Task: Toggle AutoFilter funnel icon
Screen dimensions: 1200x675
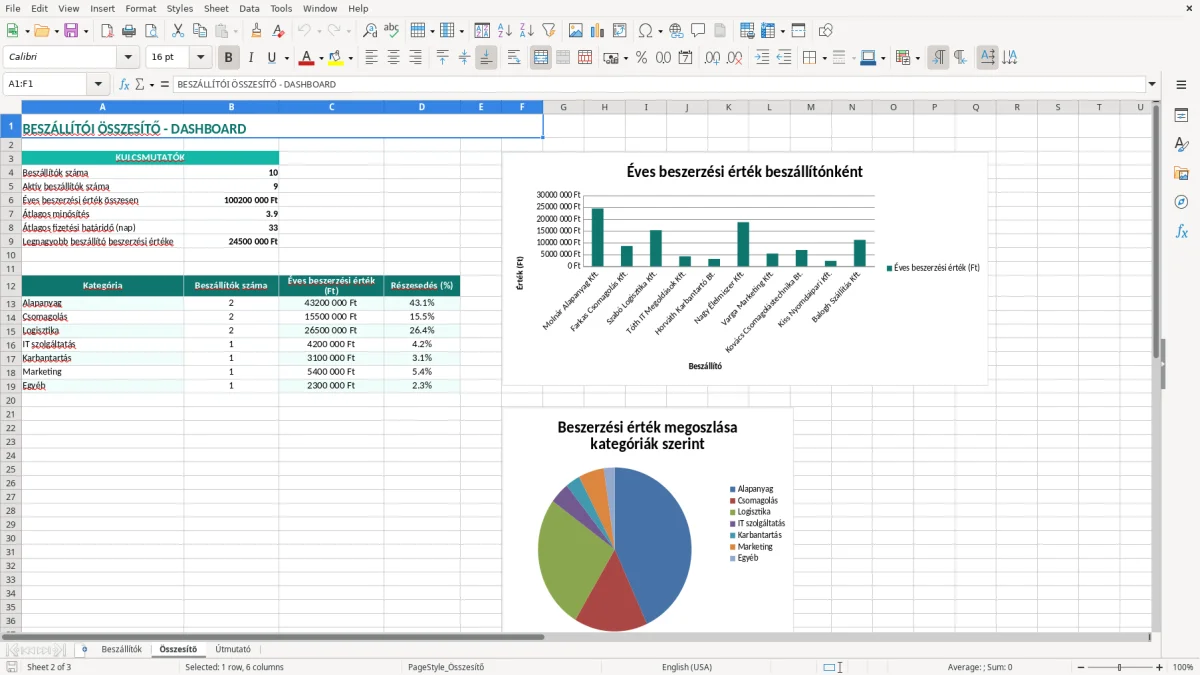Action: (548, 31)
